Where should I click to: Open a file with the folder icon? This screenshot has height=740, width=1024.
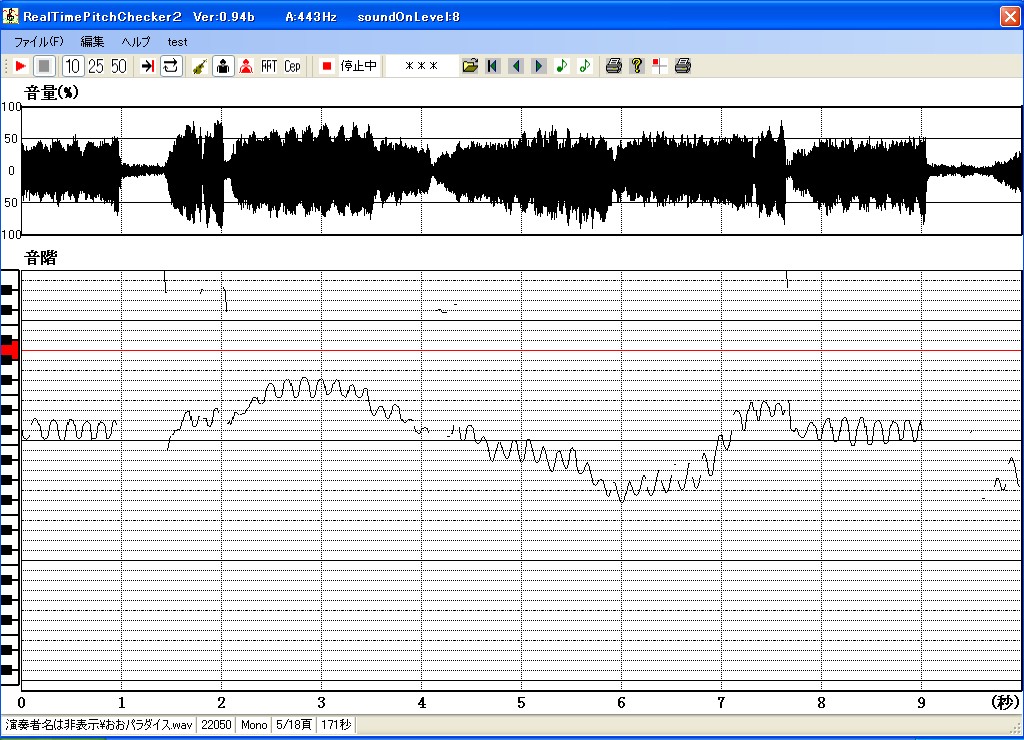point(470,66)
